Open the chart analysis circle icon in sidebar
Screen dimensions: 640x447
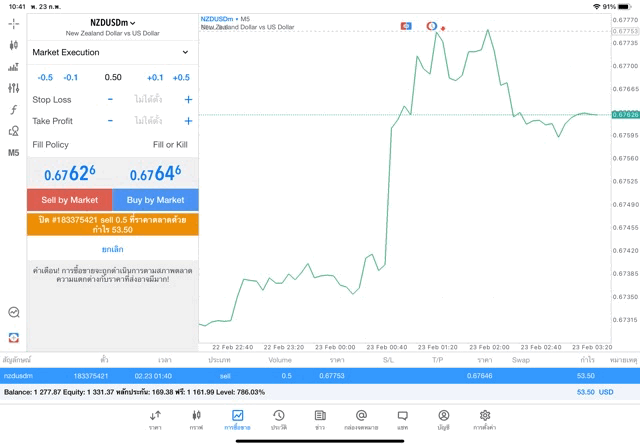click(x=13, y=312)
